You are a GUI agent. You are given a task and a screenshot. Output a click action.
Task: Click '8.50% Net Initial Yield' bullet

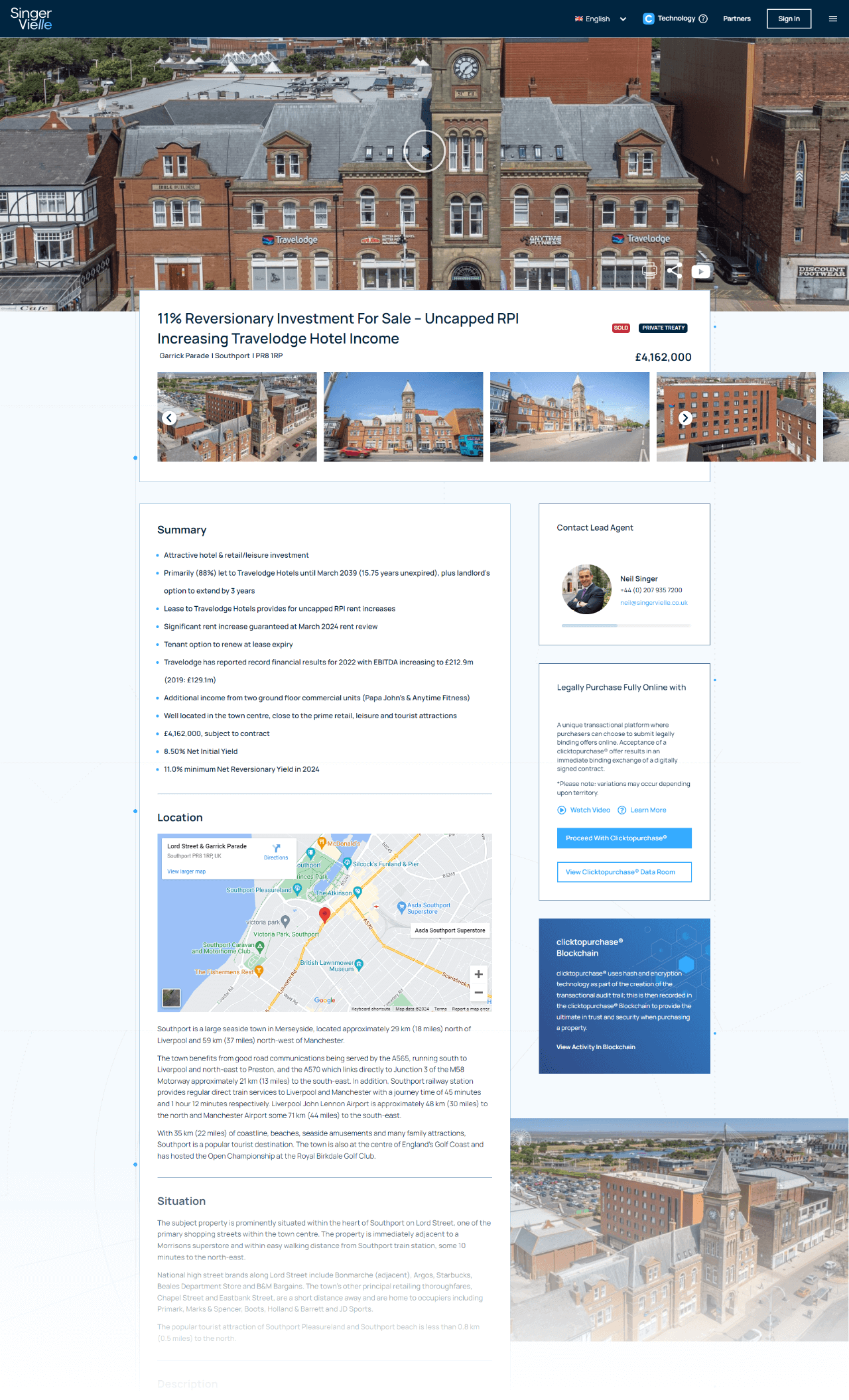[200, 751]
